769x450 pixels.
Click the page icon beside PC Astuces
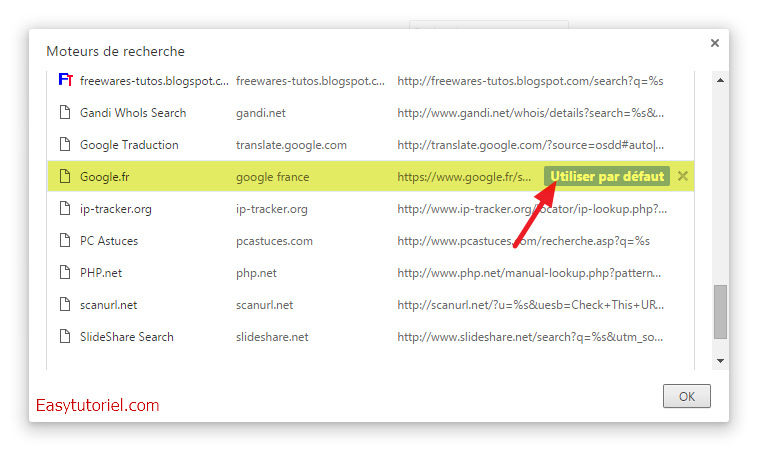click(65, 240)
